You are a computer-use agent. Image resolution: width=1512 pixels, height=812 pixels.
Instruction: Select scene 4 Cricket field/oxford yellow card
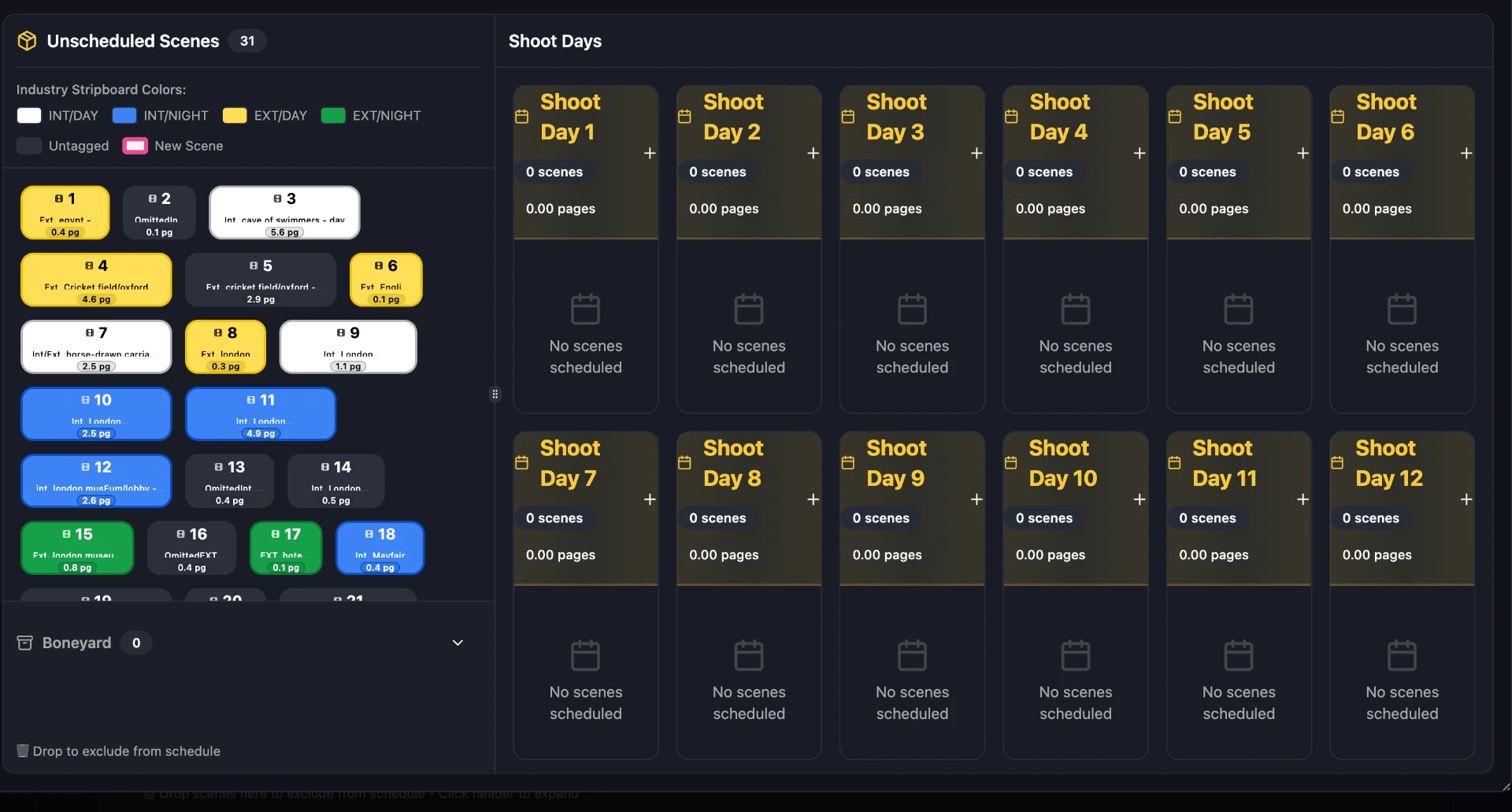(x=96, y=280)
